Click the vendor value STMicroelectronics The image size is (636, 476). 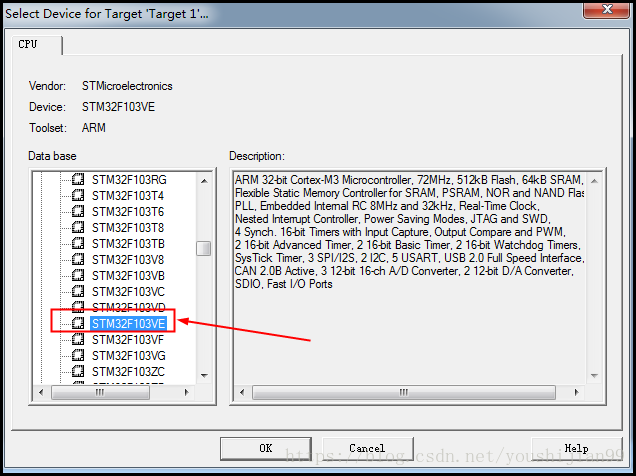[x=127, y=86]
